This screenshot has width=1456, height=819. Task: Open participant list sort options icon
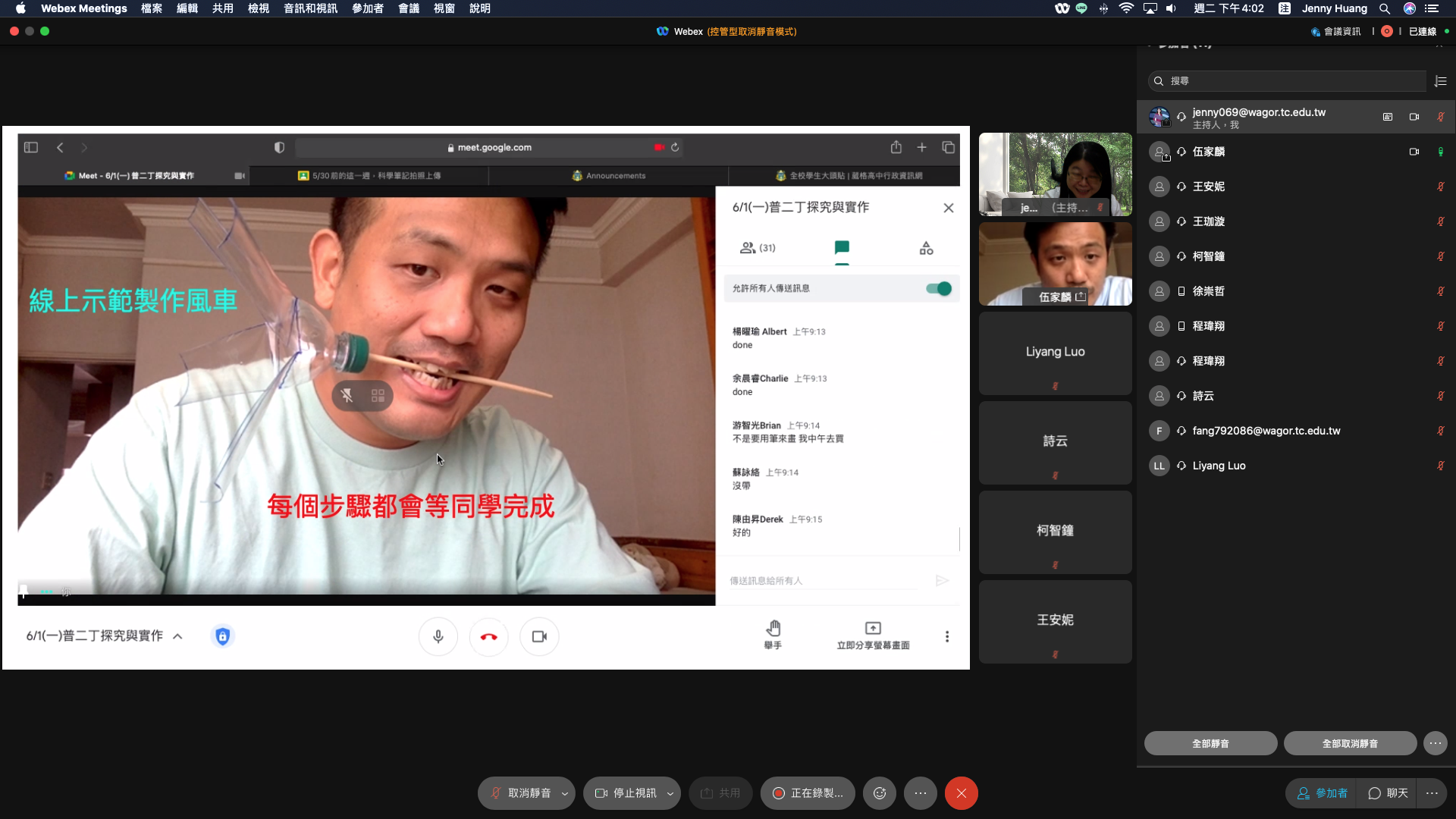1441,81
